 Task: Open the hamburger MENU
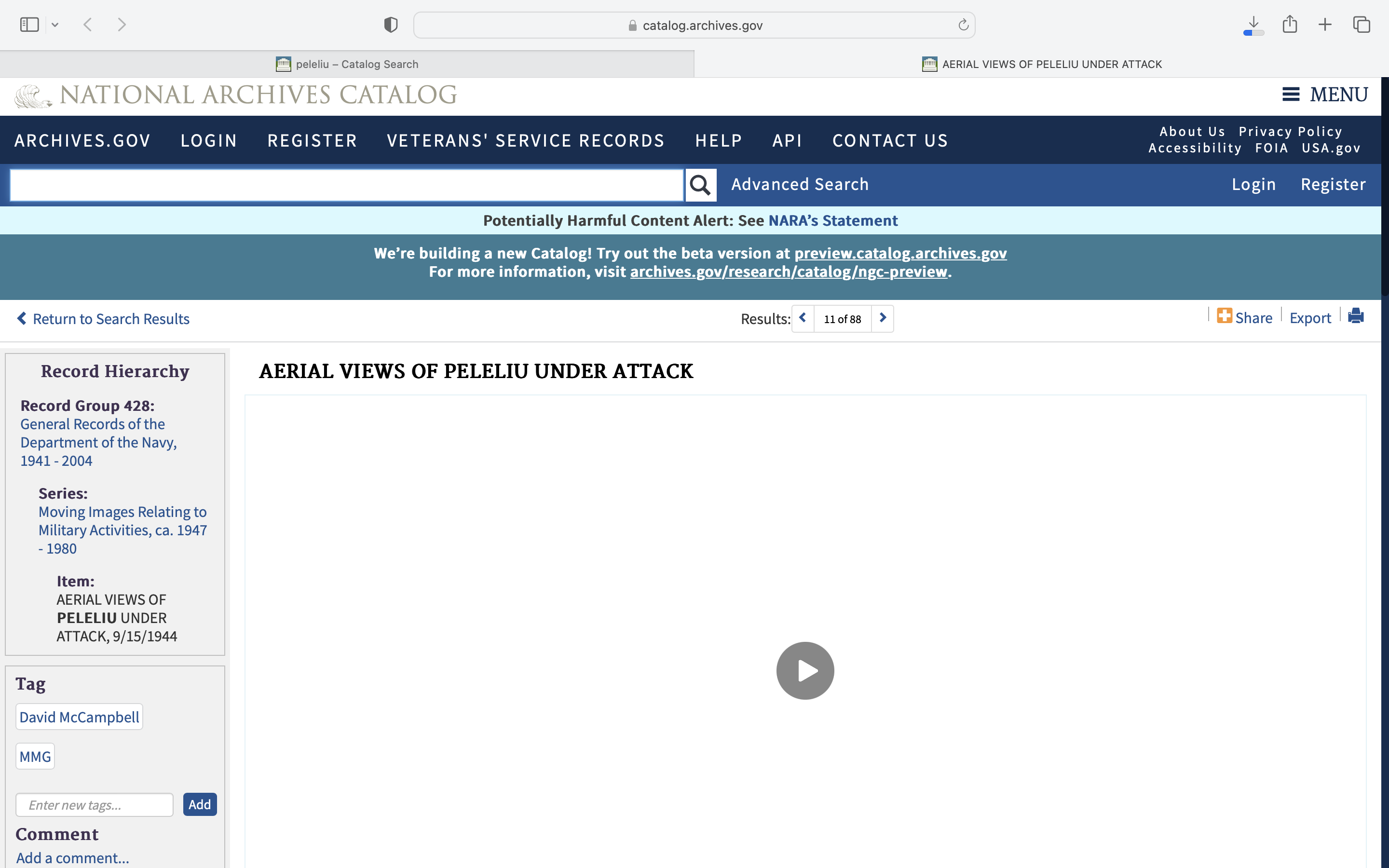tap(1325, 95)
